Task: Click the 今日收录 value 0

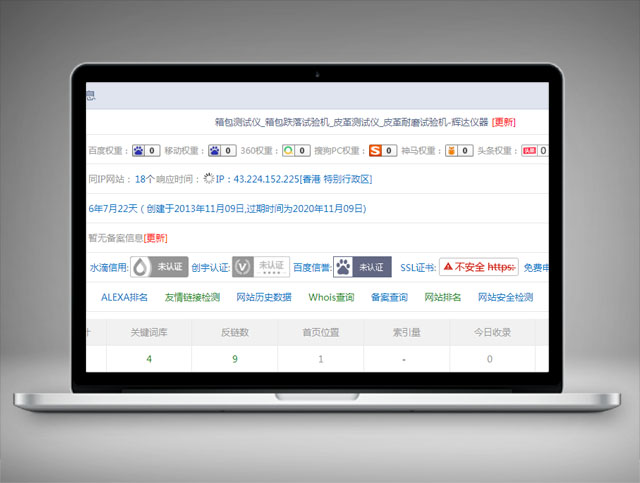Action: (490, 359)
